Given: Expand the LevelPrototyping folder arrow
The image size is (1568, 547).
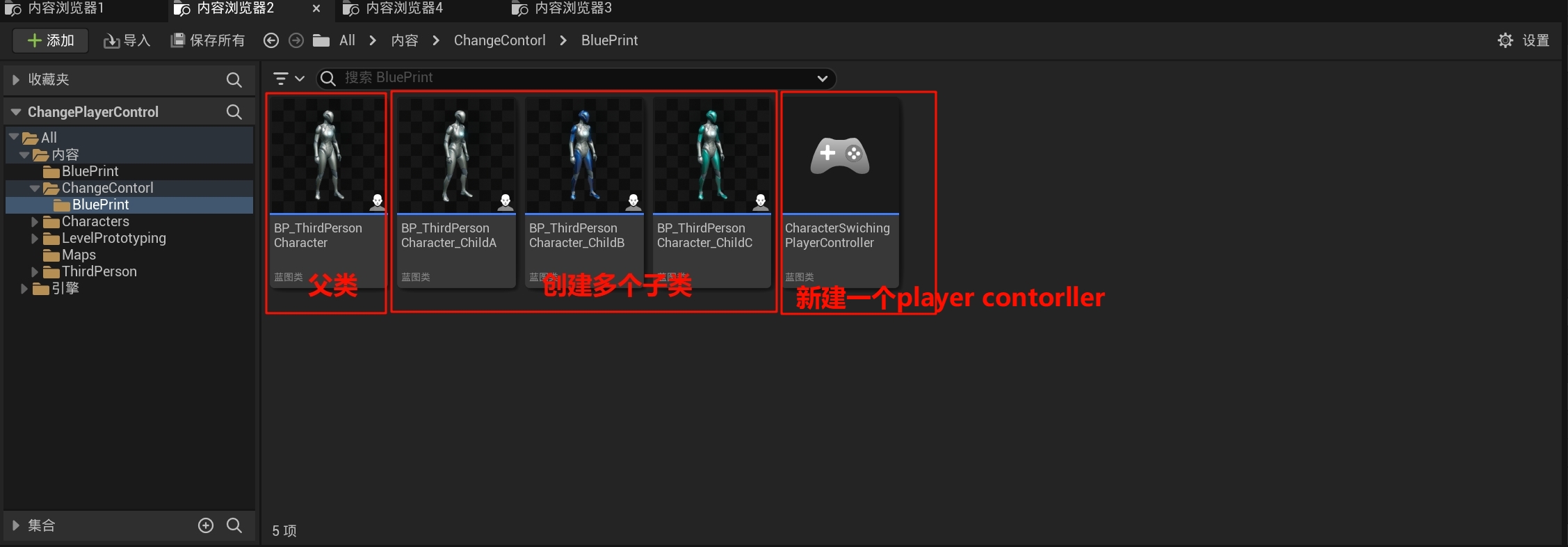Looking at the screenshot, I should (x=35, y=238).
